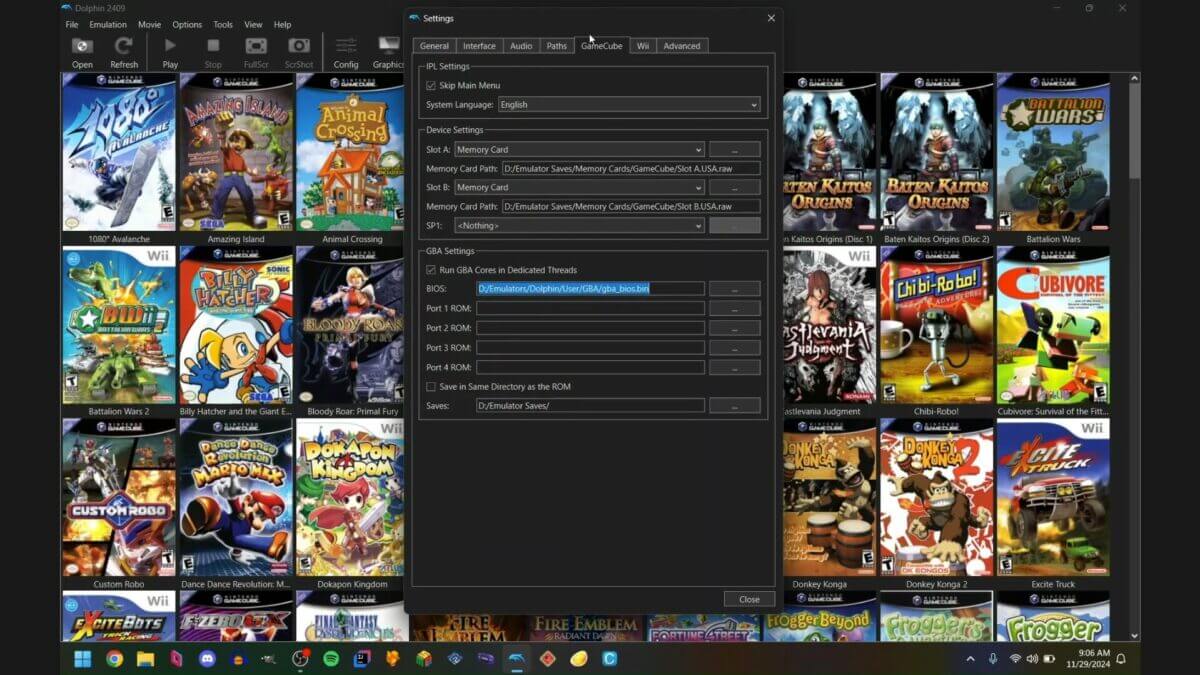Disable Run GBA Cores in Dedicated Threads

[430, 269]
